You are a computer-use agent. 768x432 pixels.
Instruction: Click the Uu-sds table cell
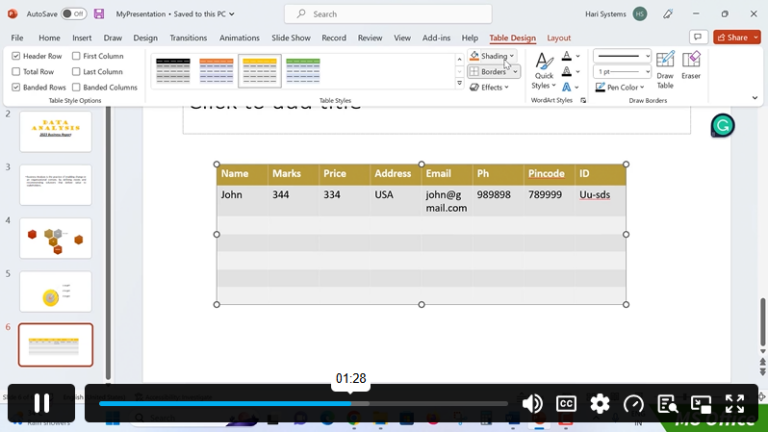(600, 201)
